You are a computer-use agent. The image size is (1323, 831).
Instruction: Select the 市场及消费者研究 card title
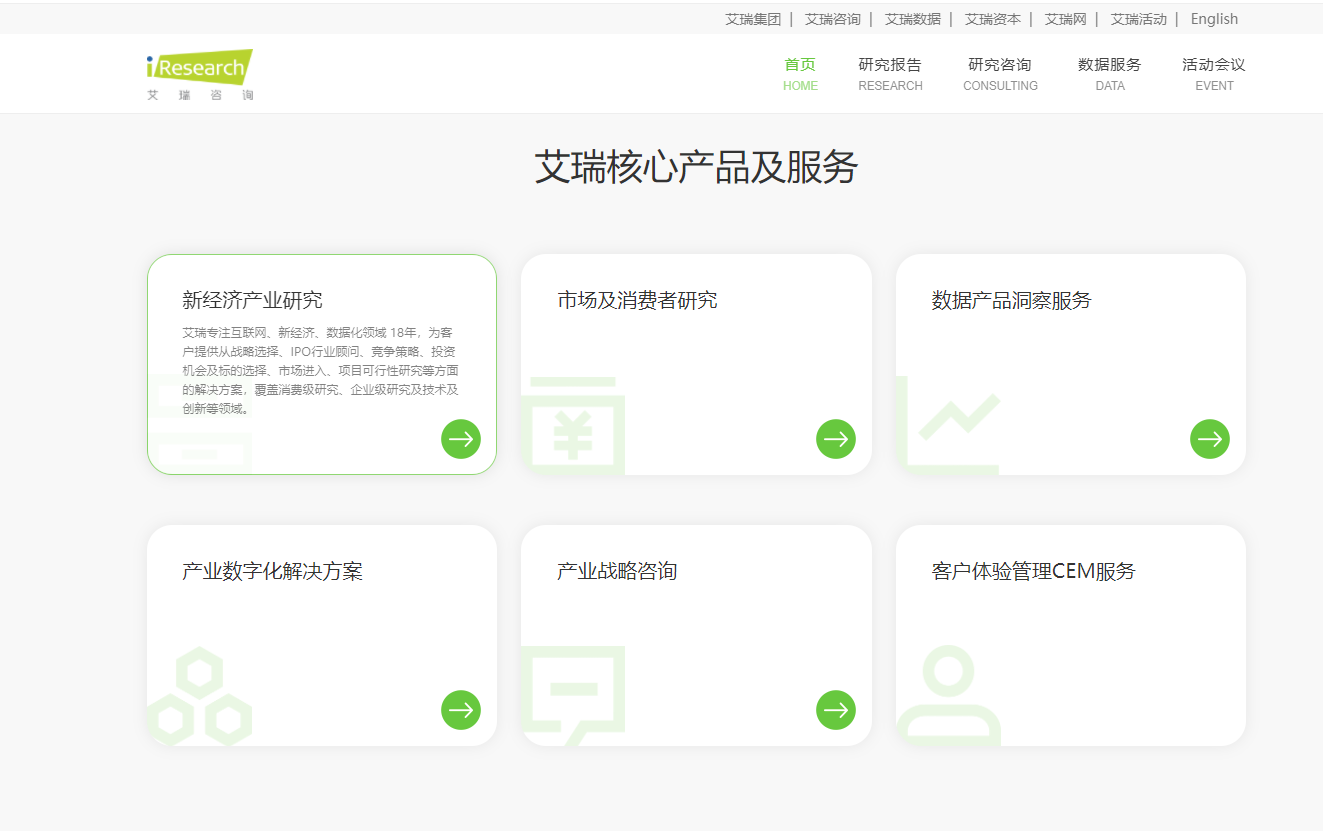tap(637, 300)
